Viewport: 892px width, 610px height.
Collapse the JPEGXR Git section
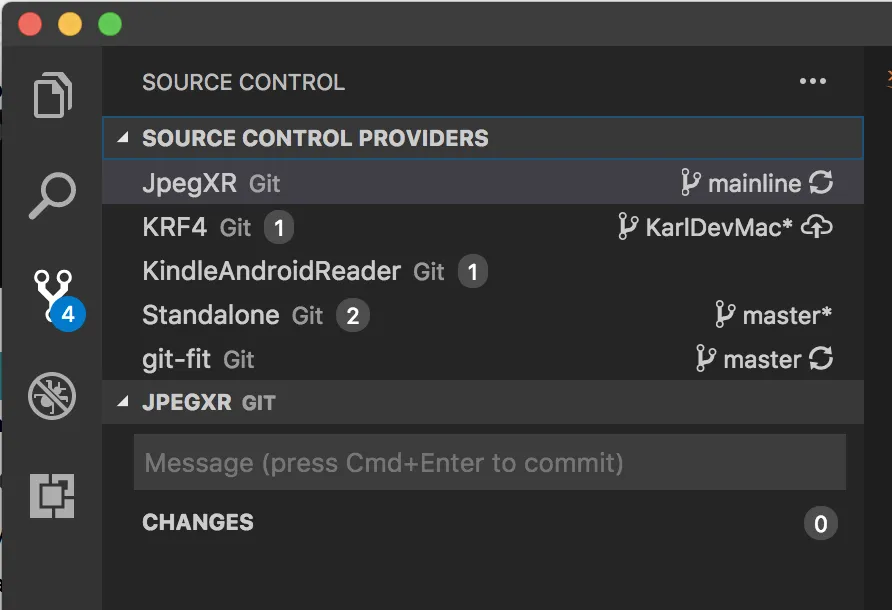pyautogui.click(x=123, y=403)
